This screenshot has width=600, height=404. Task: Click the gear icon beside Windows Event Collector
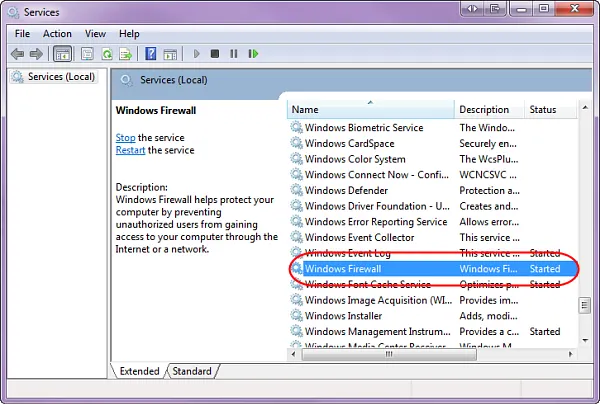pos(296,237)
